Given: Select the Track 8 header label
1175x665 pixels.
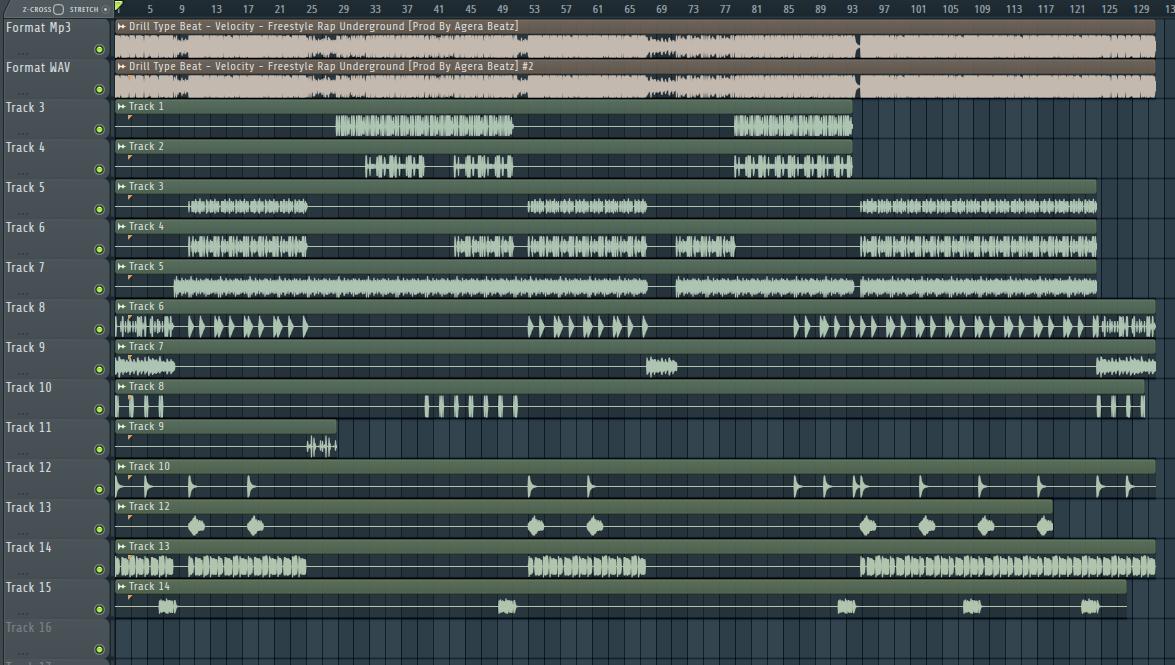Looking at the screenshot, I should click(25, 307).
